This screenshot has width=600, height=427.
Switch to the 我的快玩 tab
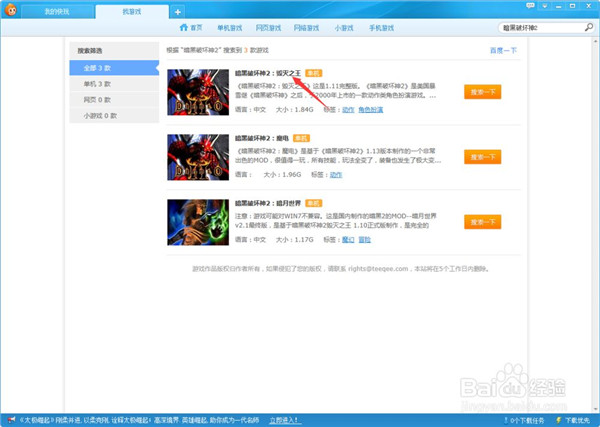[58, 11]
